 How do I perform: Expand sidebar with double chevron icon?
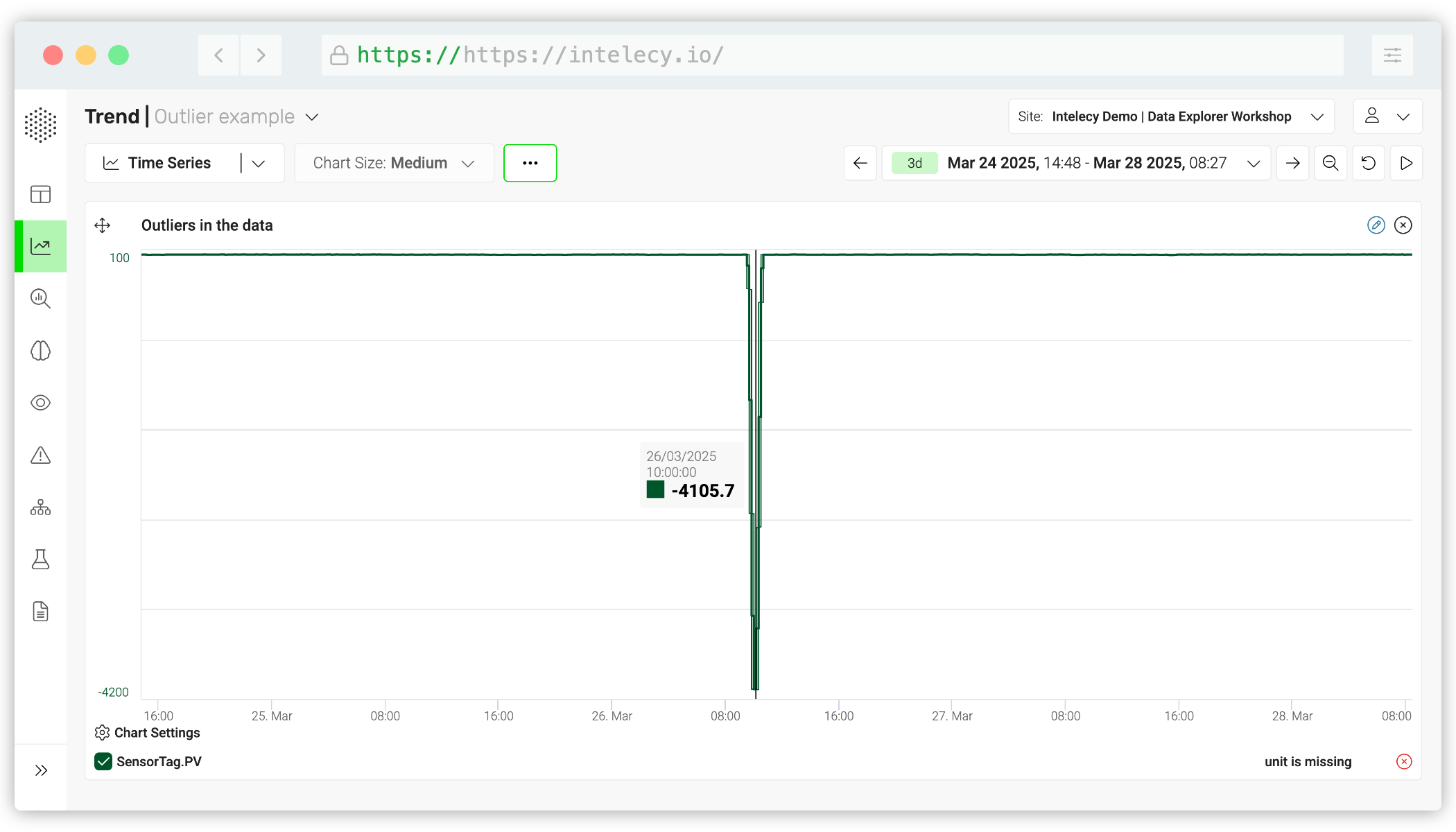(x=41, y=770)
